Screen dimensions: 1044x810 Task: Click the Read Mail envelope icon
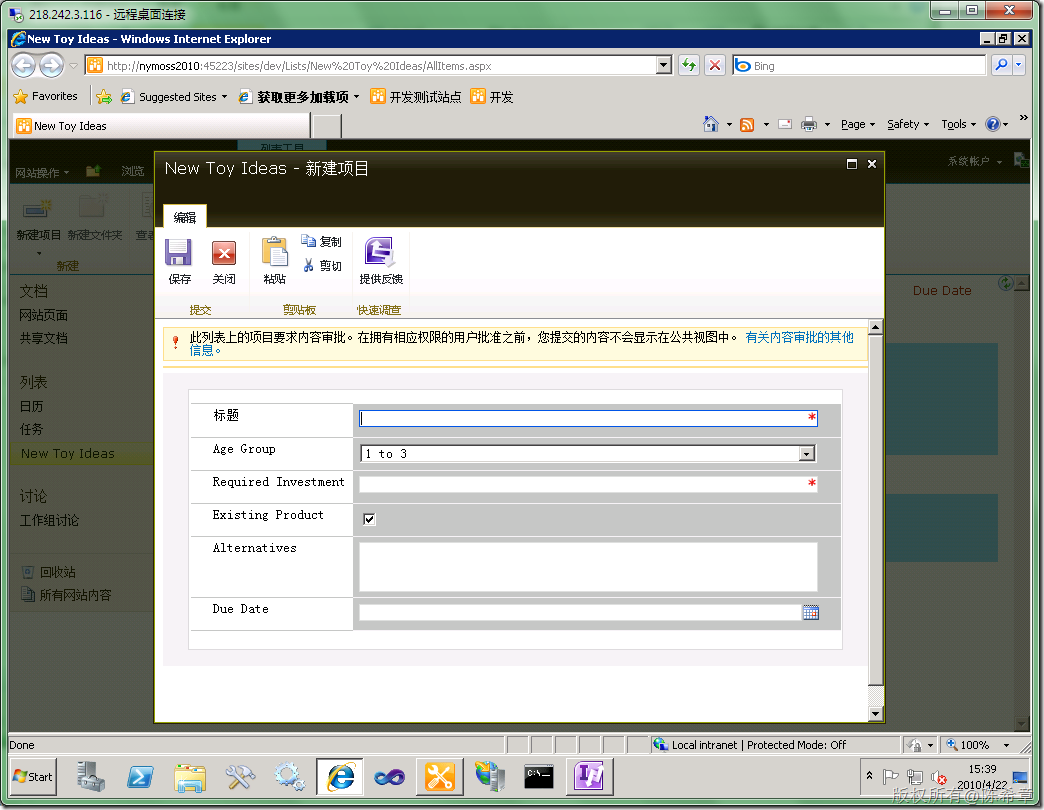point(785,124)
